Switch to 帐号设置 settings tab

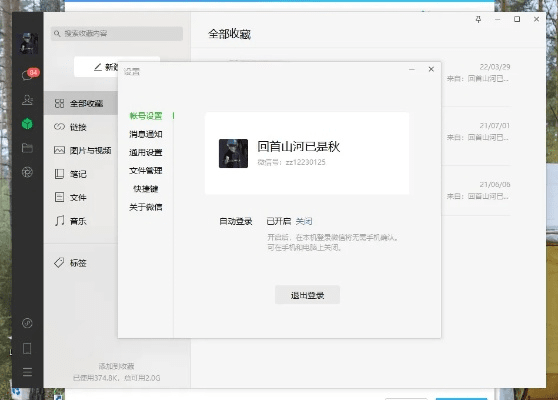coord(146,116)
